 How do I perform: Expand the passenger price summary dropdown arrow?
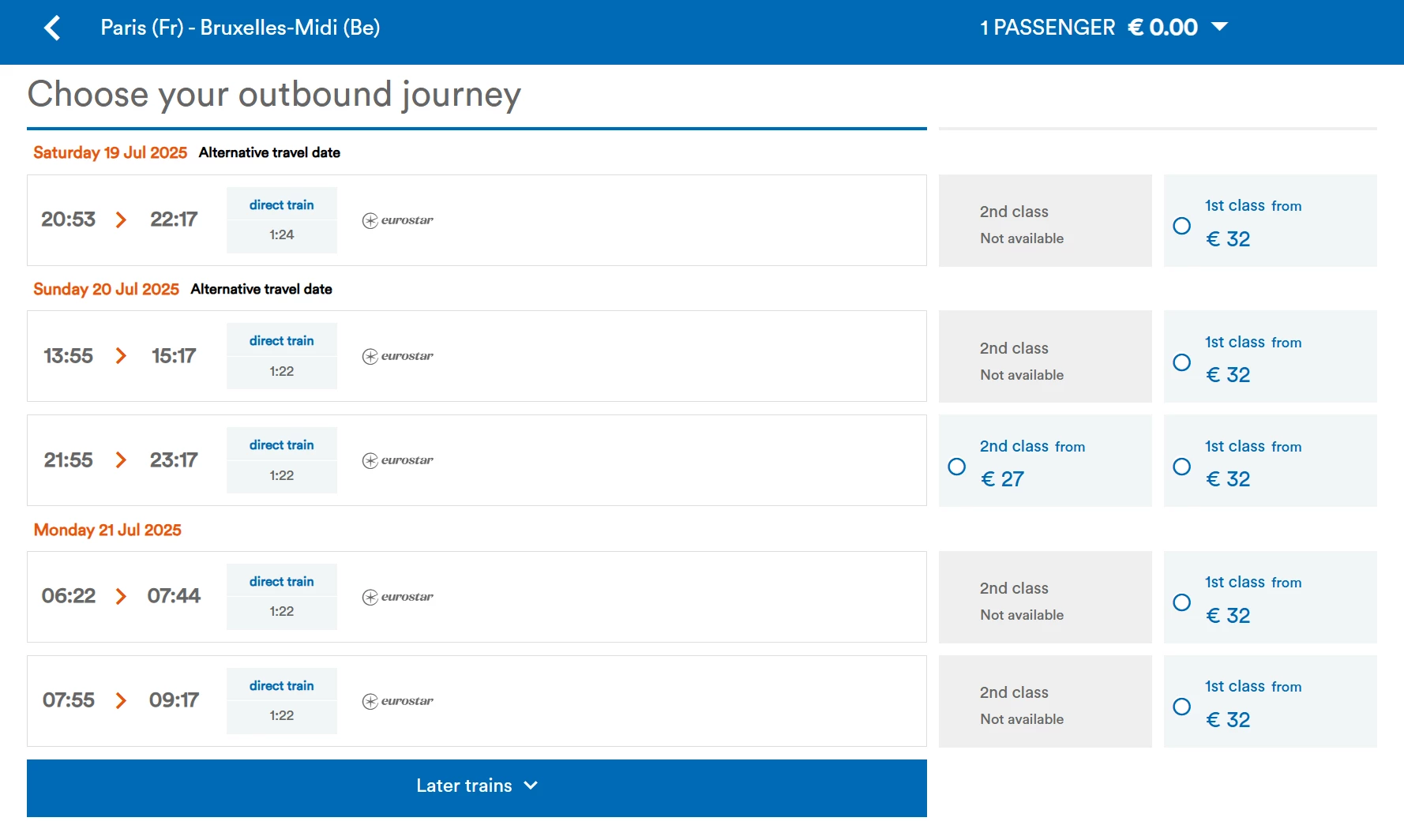[x=1219, y=27]
